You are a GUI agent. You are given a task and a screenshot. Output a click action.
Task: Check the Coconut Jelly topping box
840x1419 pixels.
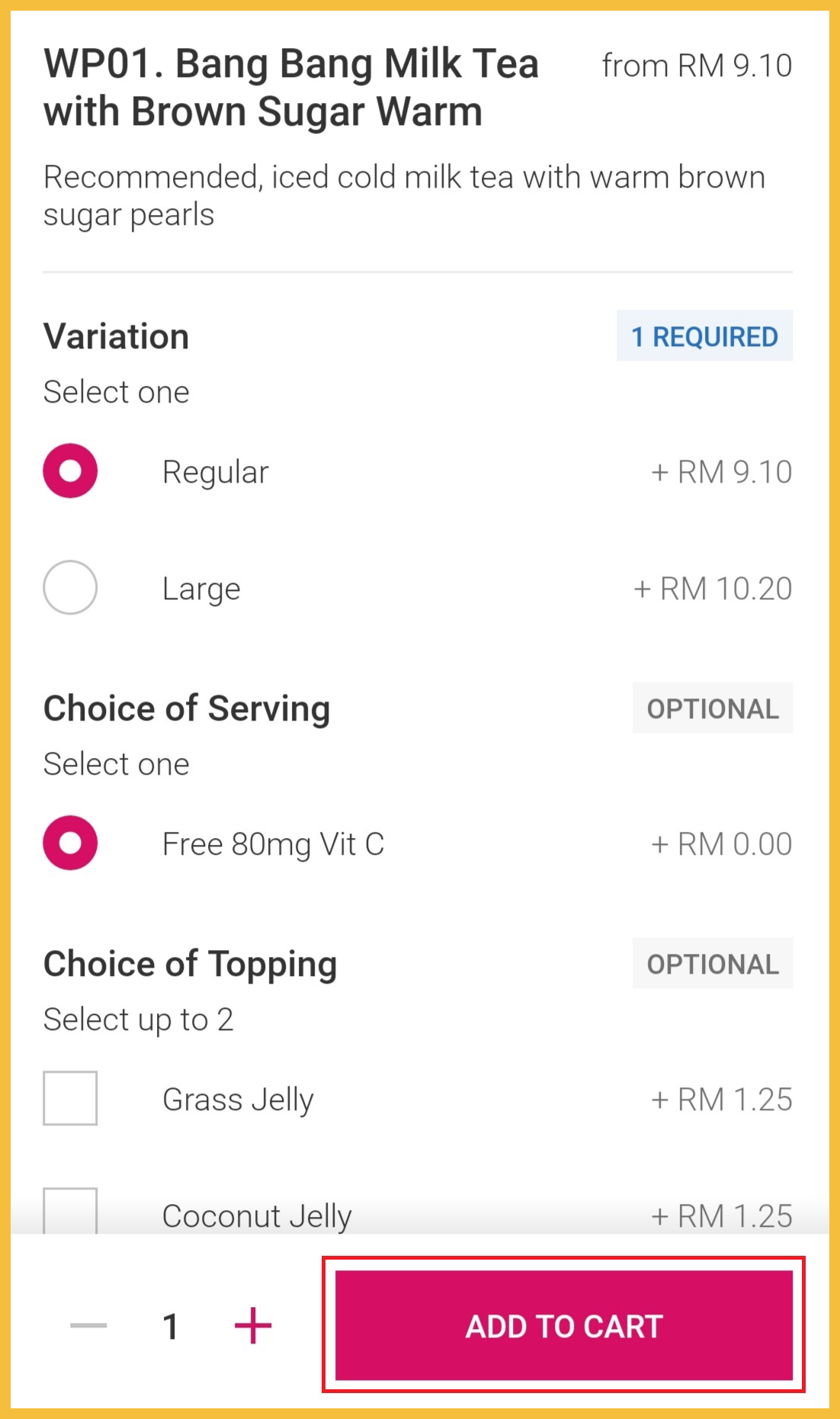[x=70, y=1211]
